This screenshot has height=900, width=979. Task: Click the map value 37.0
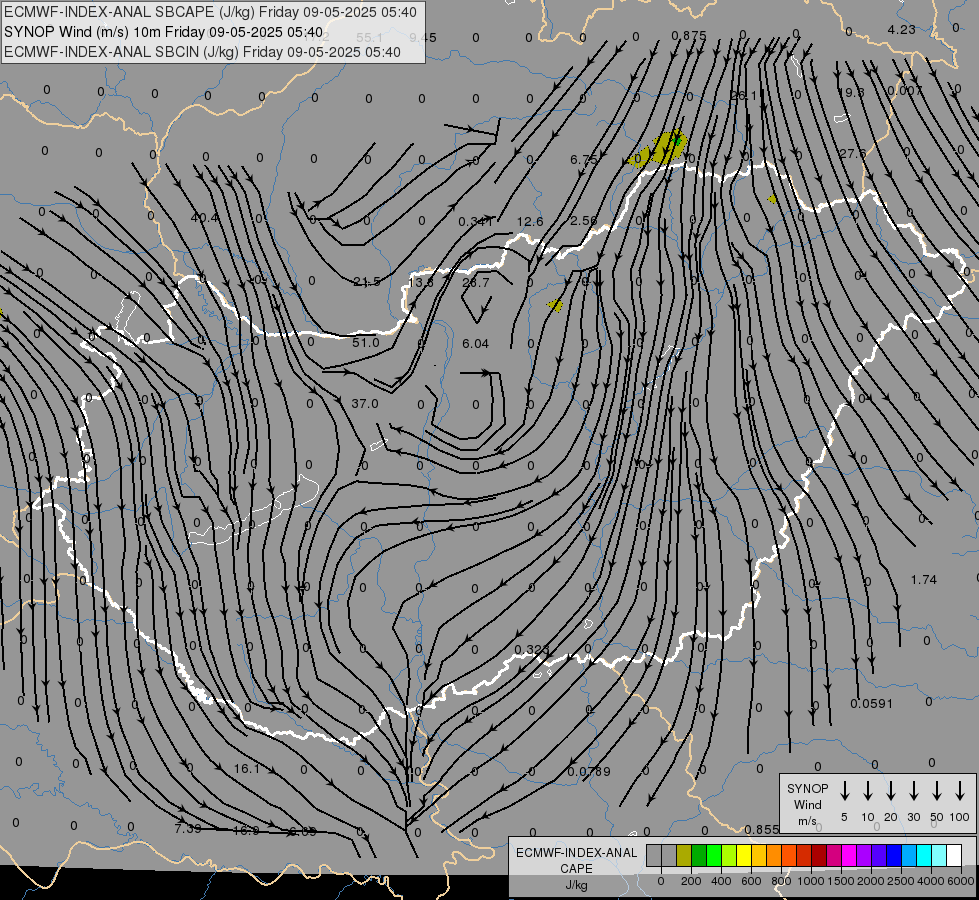pos(365,404)
